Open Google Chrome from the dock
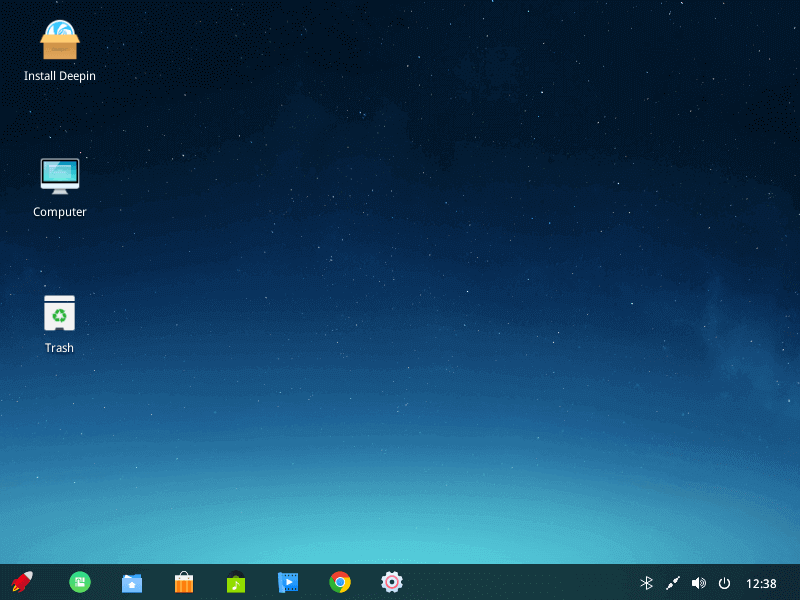The image size is (800, 600). pos(340,582)
